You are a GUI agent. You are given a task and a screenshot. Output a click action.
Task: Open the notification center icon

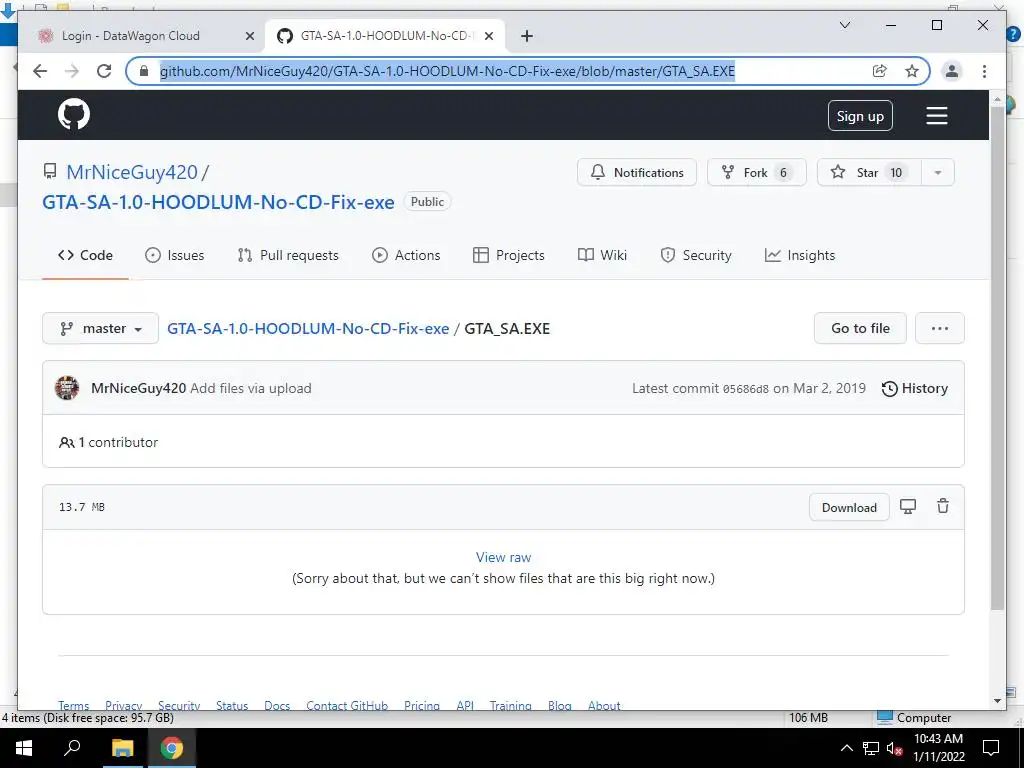(x=991, y=748)
